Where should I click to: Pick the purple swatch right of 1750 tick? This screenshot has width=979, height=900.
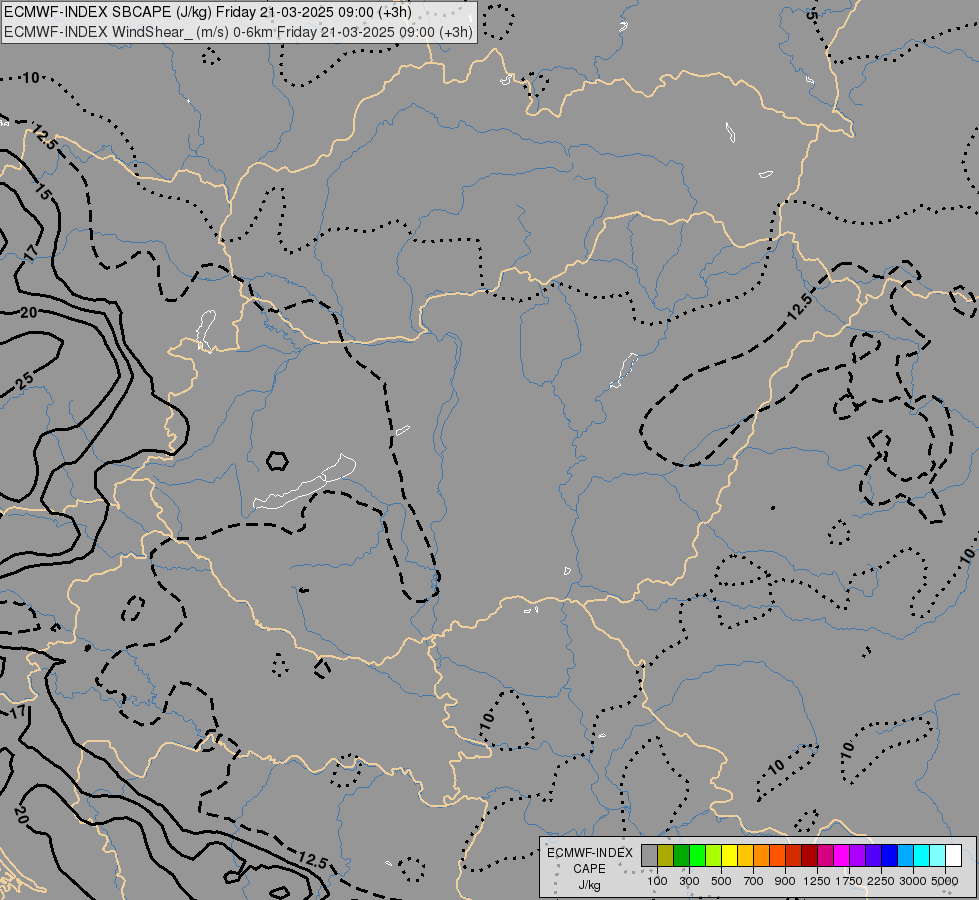tap(858, 856)
